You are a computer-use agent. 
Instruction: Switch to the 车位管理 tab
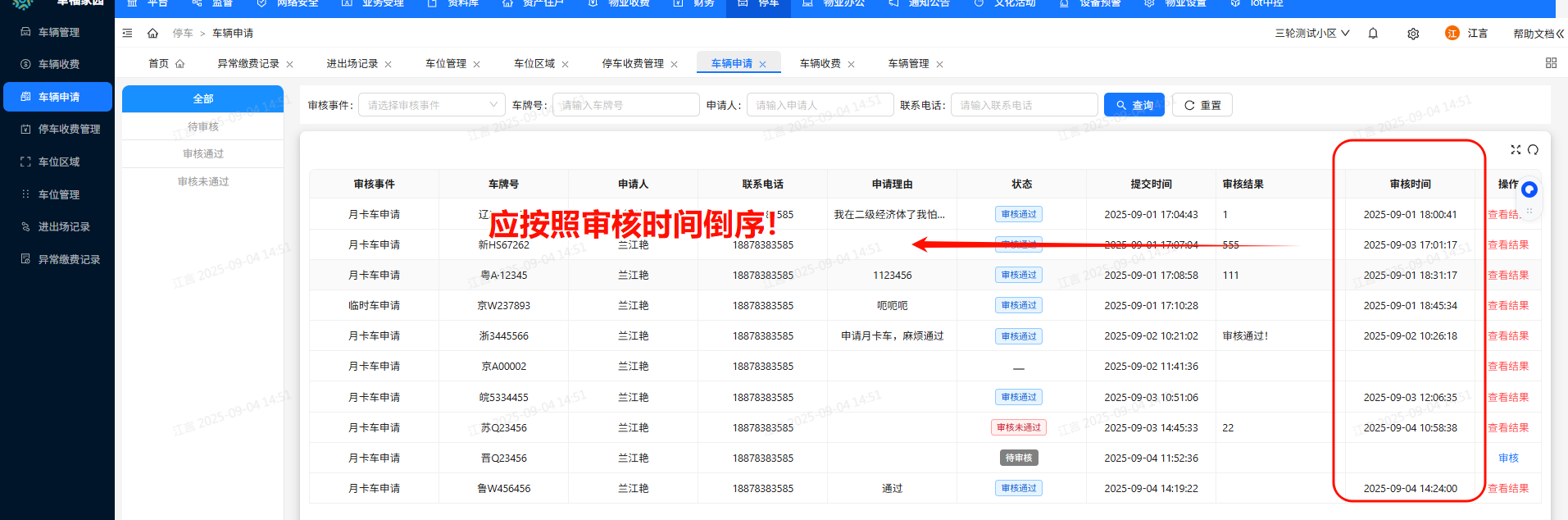point(446,63)
